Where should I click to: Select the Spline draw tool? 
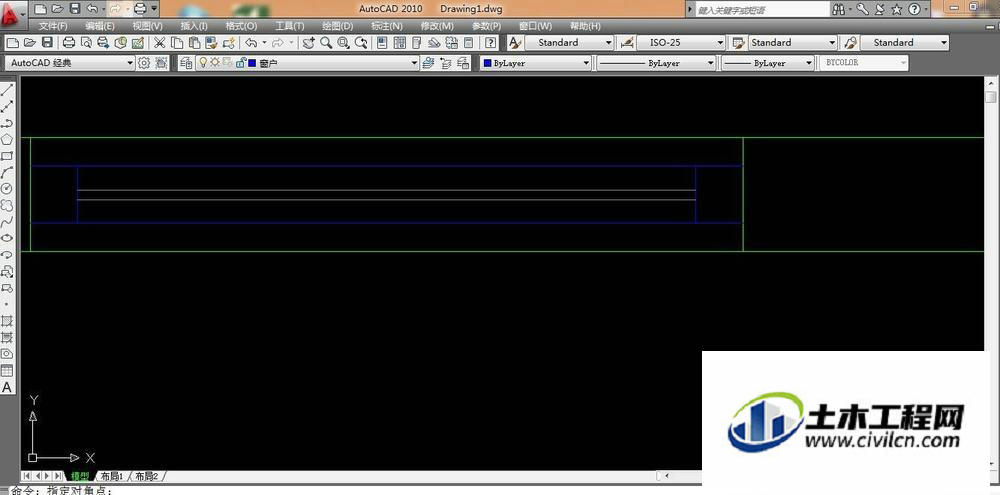(x=7, y=222)
